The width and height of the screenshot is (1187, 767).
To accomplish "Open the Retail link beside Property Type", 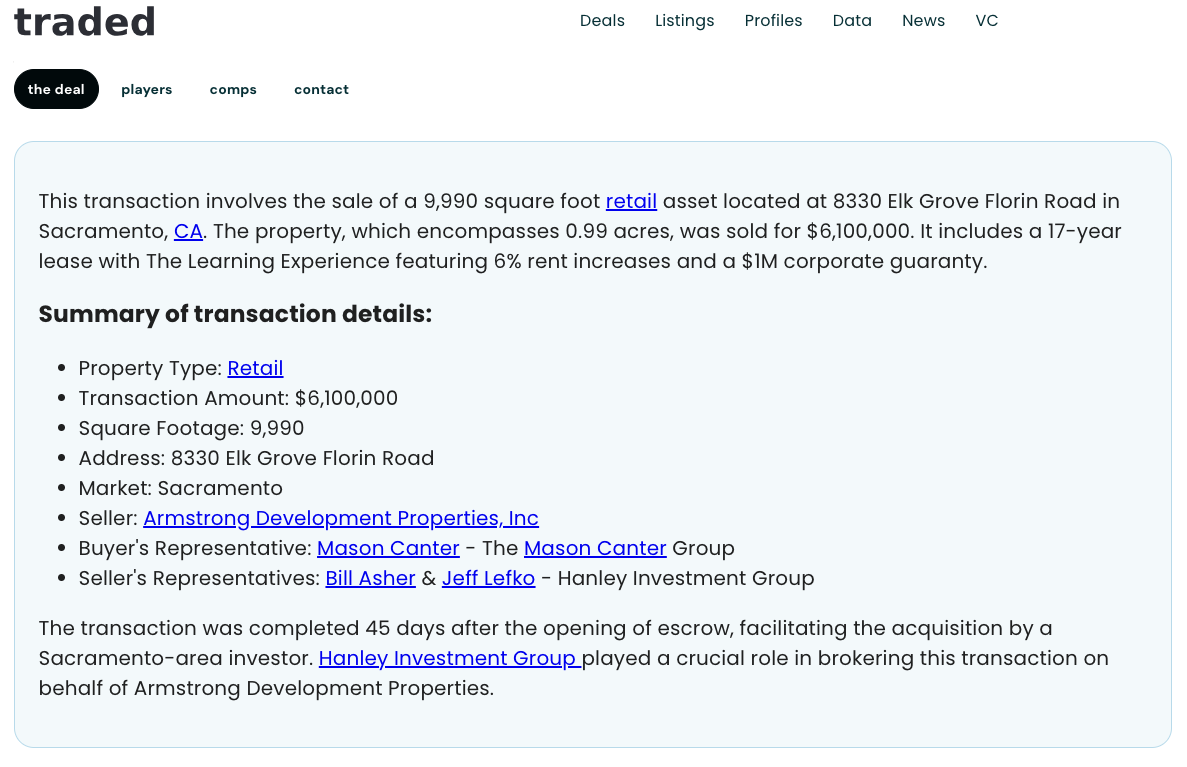I will 255,368.
